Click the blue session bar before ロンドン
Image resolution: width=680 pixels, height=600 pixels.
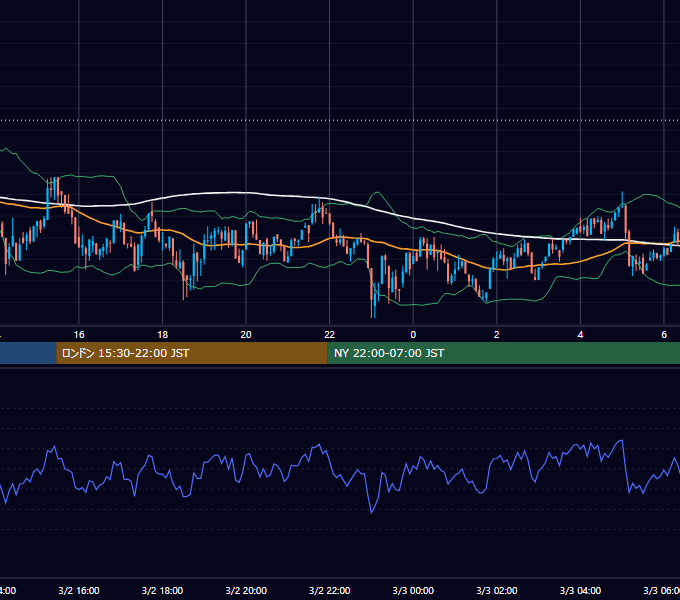click(x=28, y=353)
